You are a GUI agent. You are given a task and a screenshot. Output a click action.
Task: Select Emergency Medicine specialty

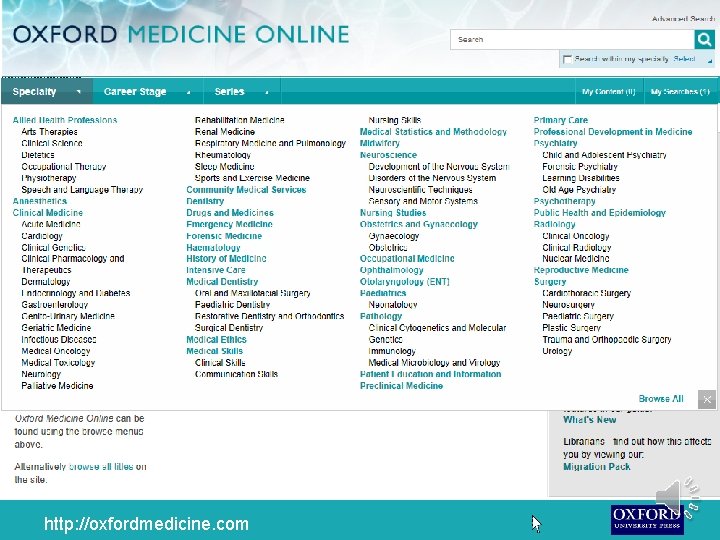tap(229, 224)
